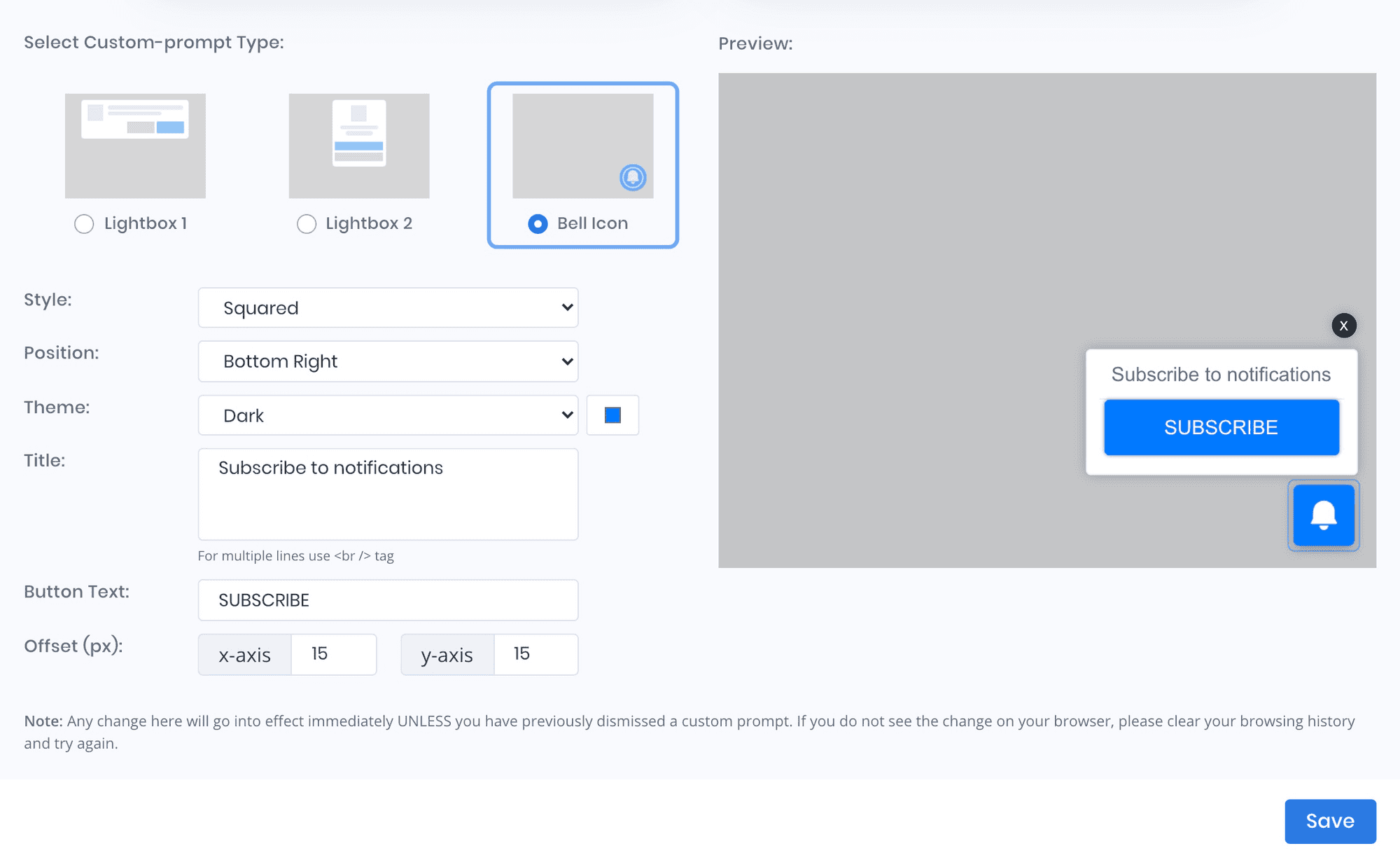Open the theme color swatch picker
1400x860 pixels.
coord(612,415)
